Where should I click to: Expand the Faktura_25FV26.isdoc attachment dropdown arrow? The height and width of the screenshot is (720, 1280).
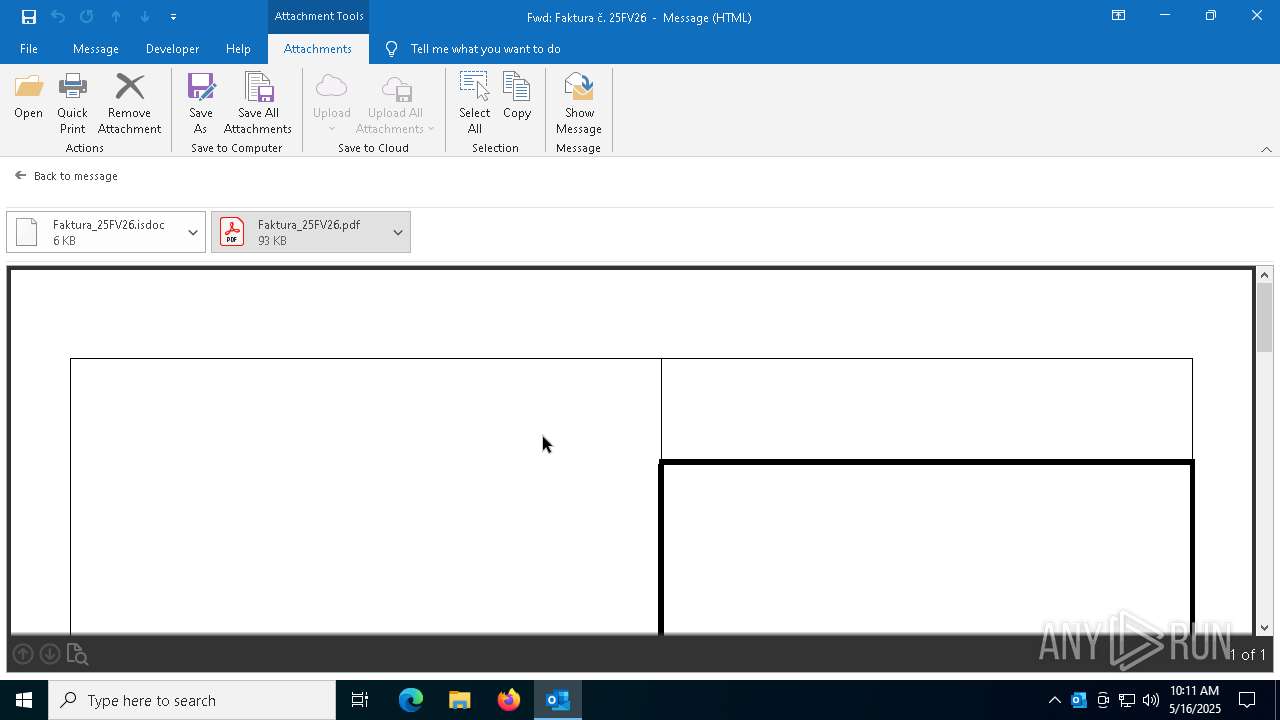coord(193,232)
